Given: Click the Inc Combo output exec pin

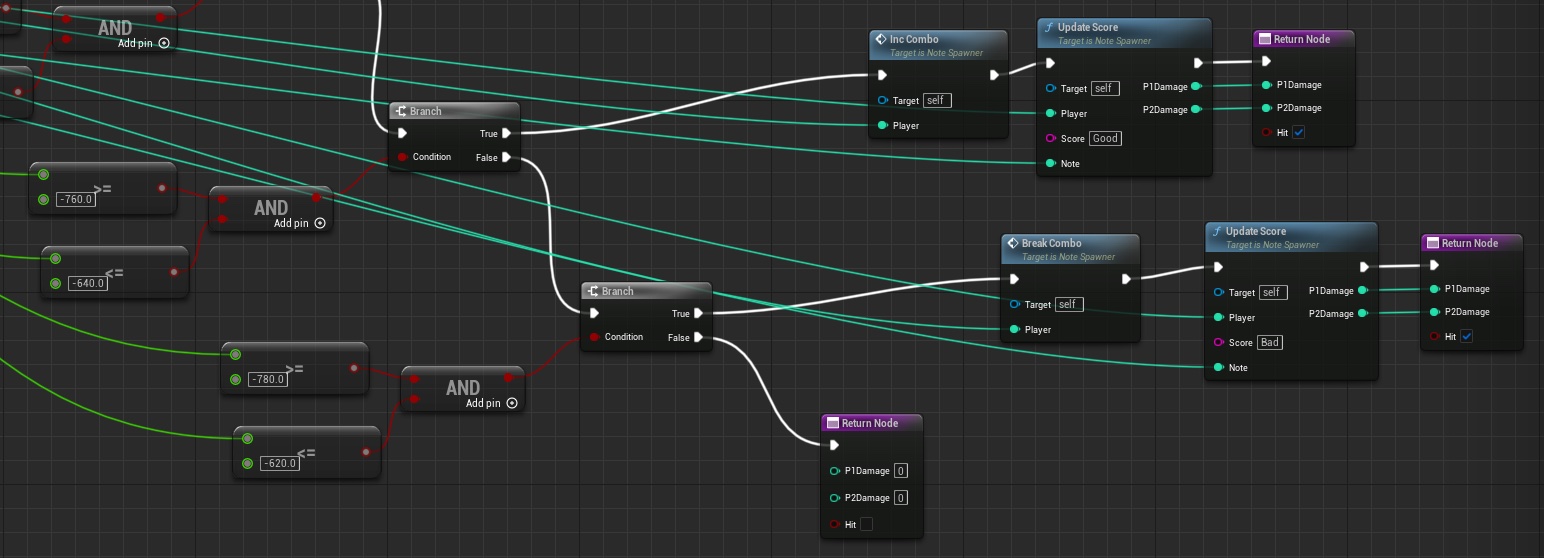Looking at the screenshot, I should point(994,75).
